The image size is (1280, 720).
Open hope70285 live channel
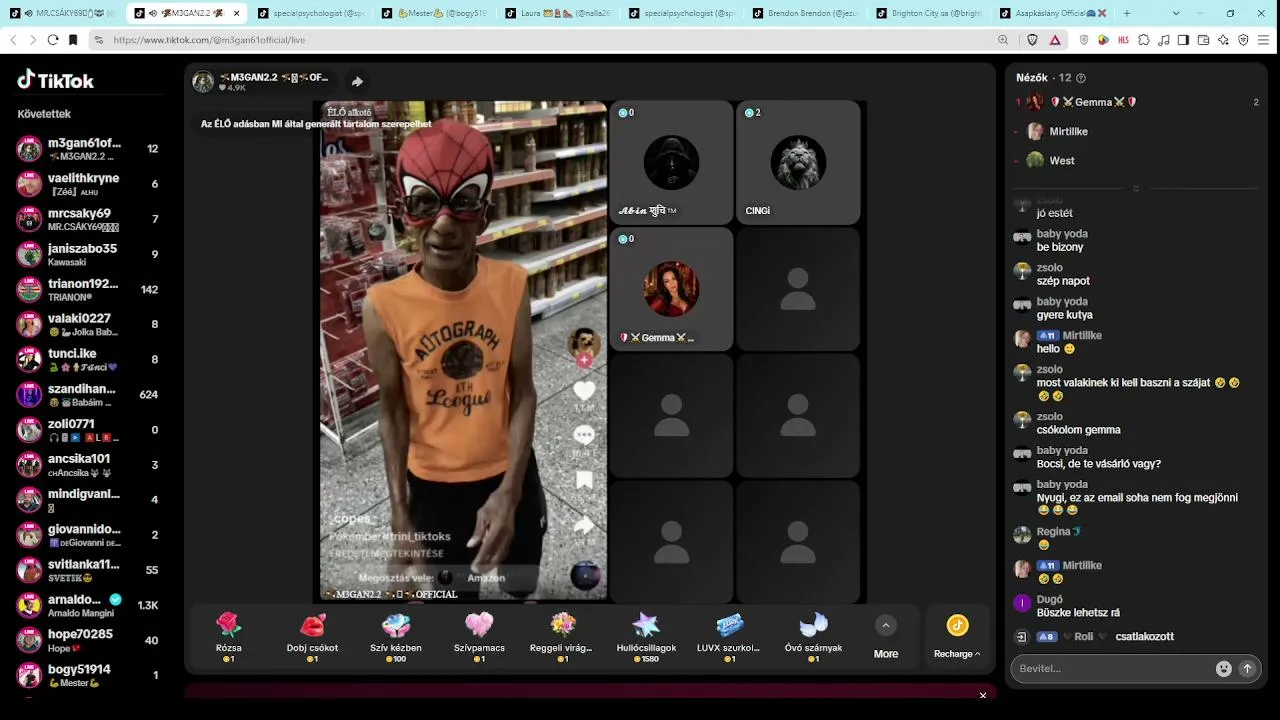88,640
